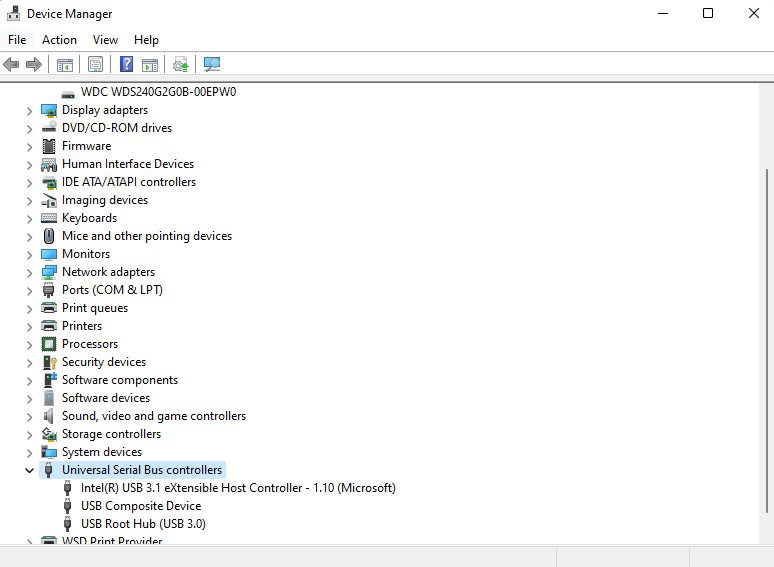Click Show/Hide Console Tree toolbar icon
The image size is (774, 567).
click(65, 65)
